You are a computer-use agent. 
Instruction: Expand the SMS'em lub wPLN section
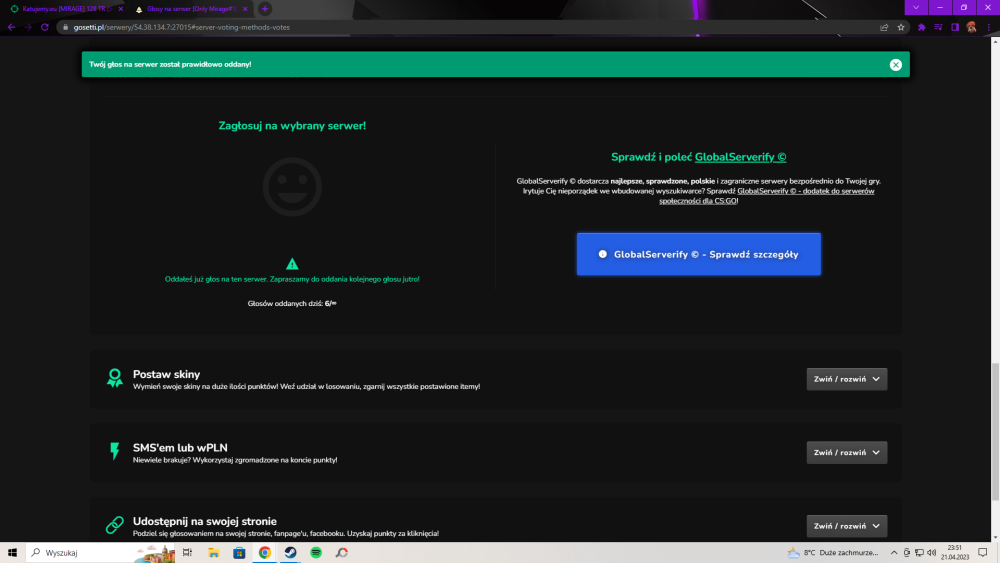pos(846,453)
